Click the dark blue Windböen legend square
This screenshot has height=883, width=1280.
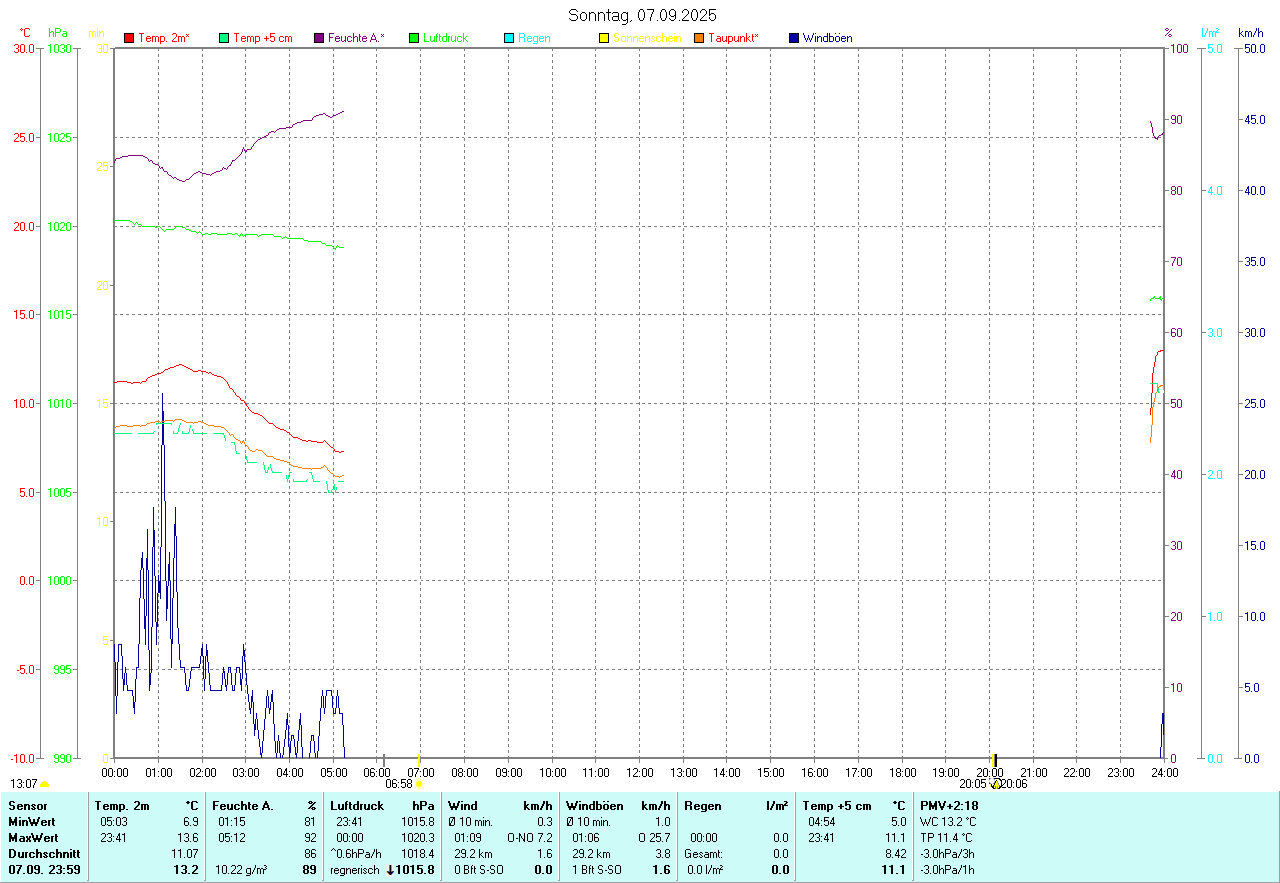(x=794, y=38)
